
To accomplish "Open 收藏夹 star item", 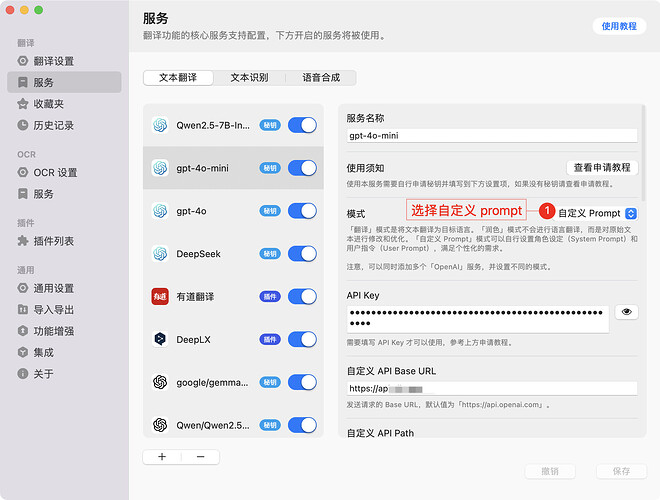I will 64,104.
